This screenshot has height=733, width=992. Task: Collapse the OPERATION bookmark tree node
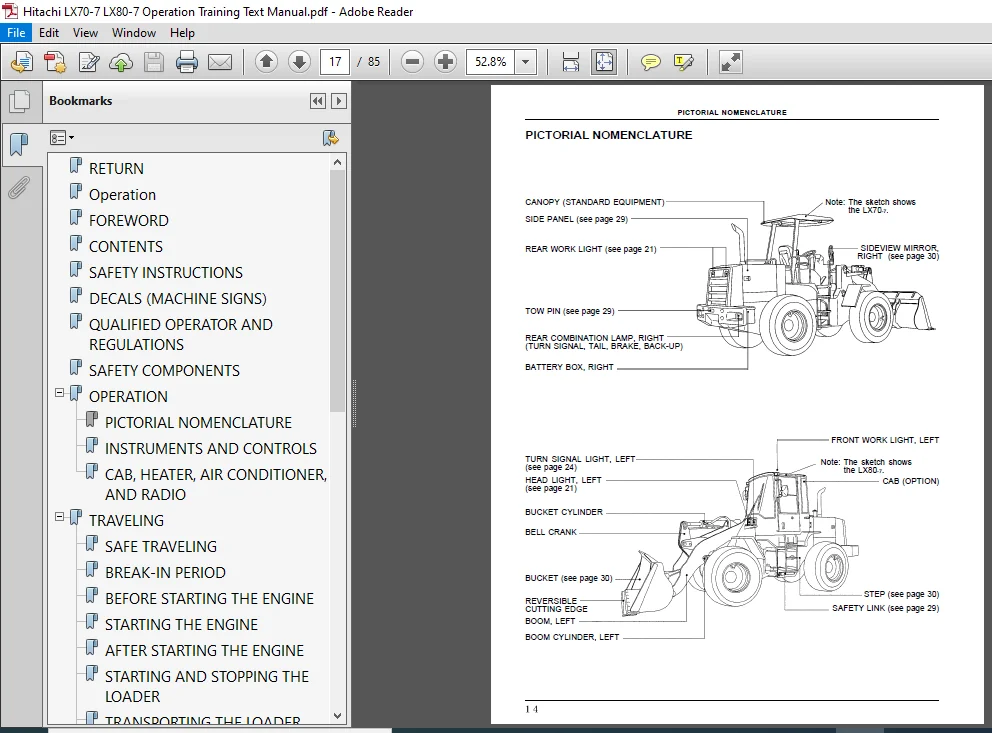coord(59,393)
